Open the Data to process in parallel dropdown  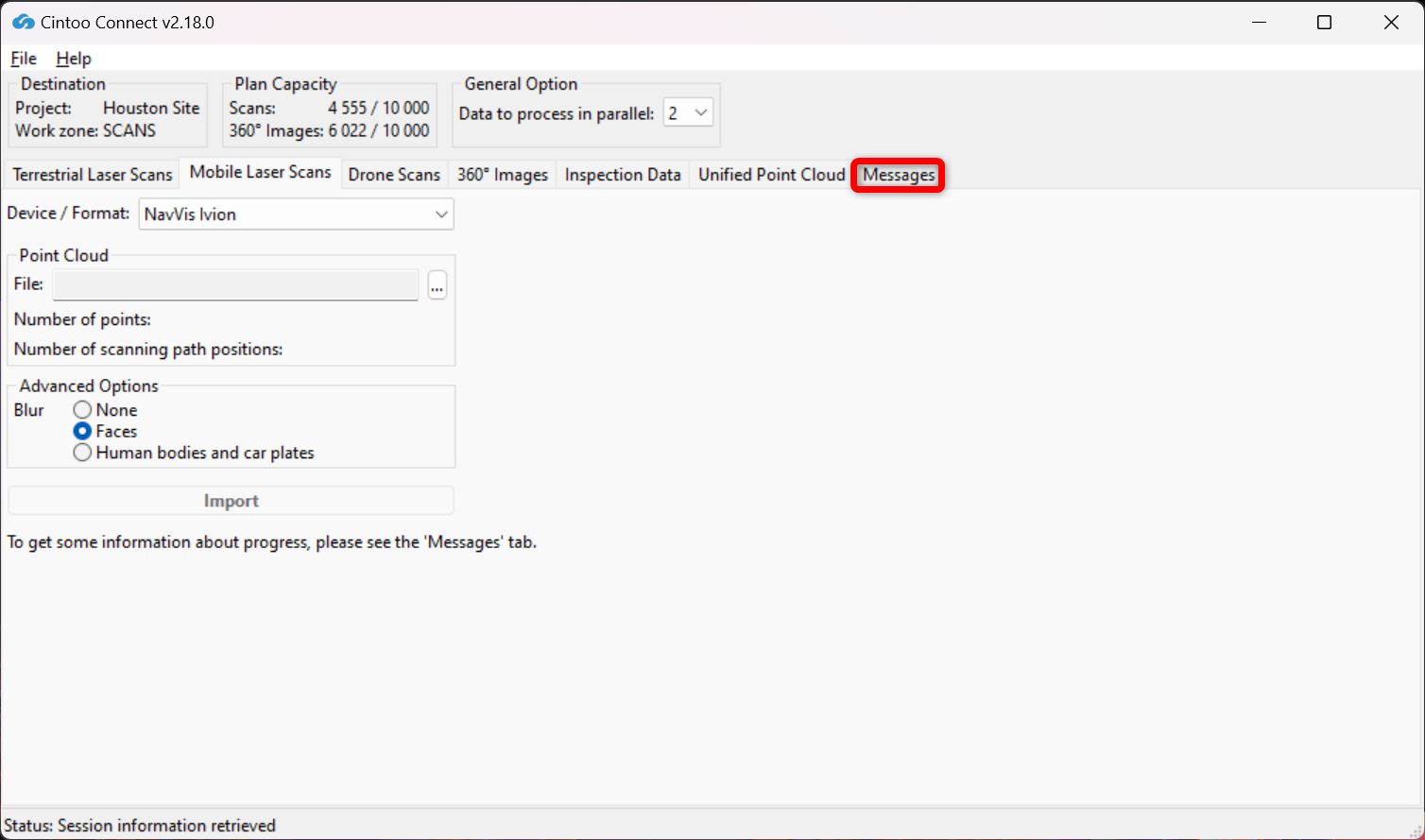click(688, 113)
